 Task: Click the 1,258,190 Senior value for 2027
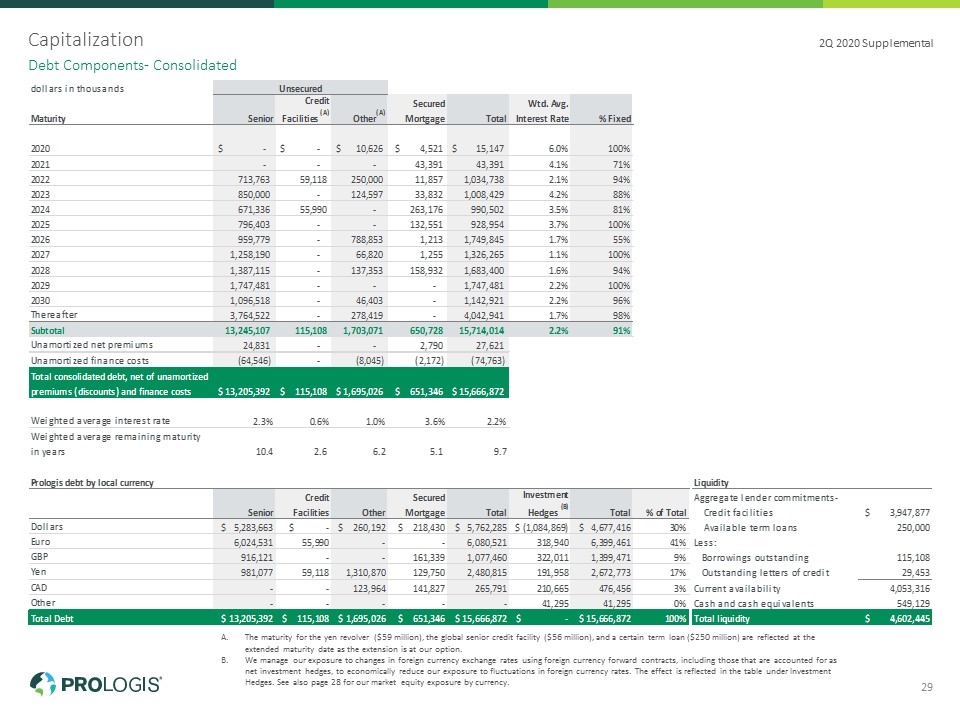click(x=250, y=255)
